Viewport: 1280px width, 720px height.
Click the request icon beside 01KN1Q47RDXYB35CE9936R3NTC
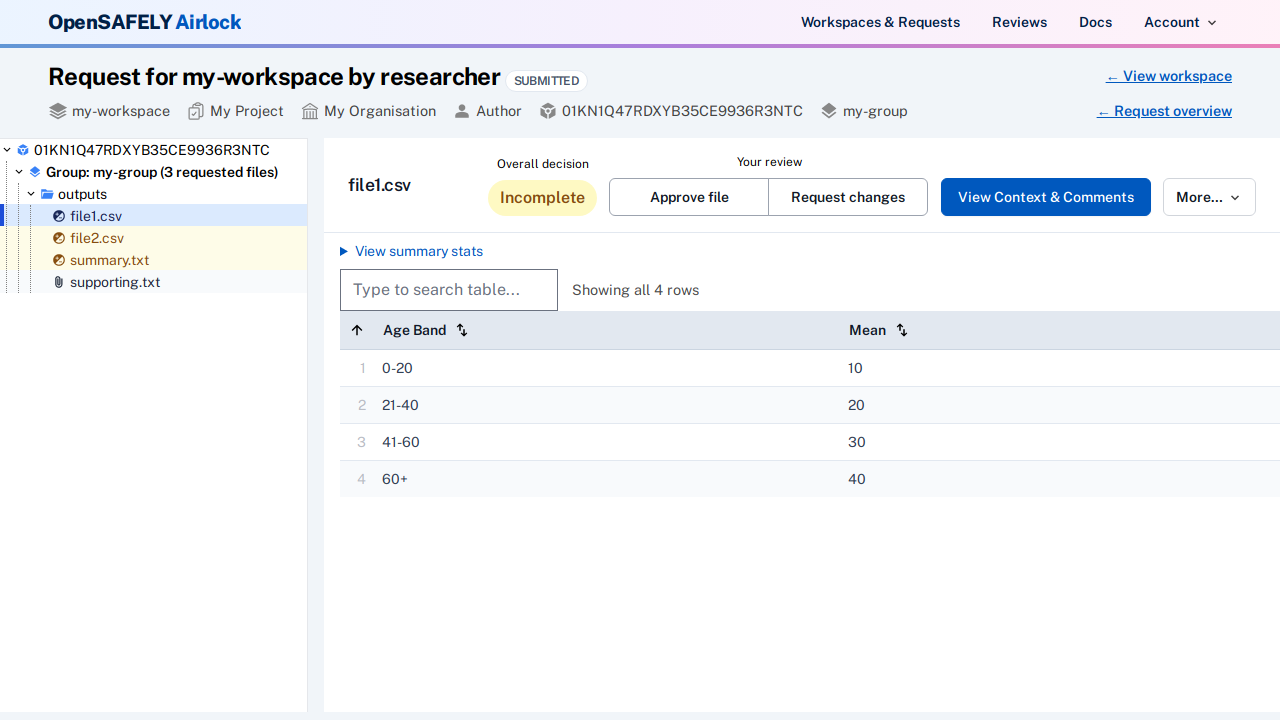coord(548,111)
